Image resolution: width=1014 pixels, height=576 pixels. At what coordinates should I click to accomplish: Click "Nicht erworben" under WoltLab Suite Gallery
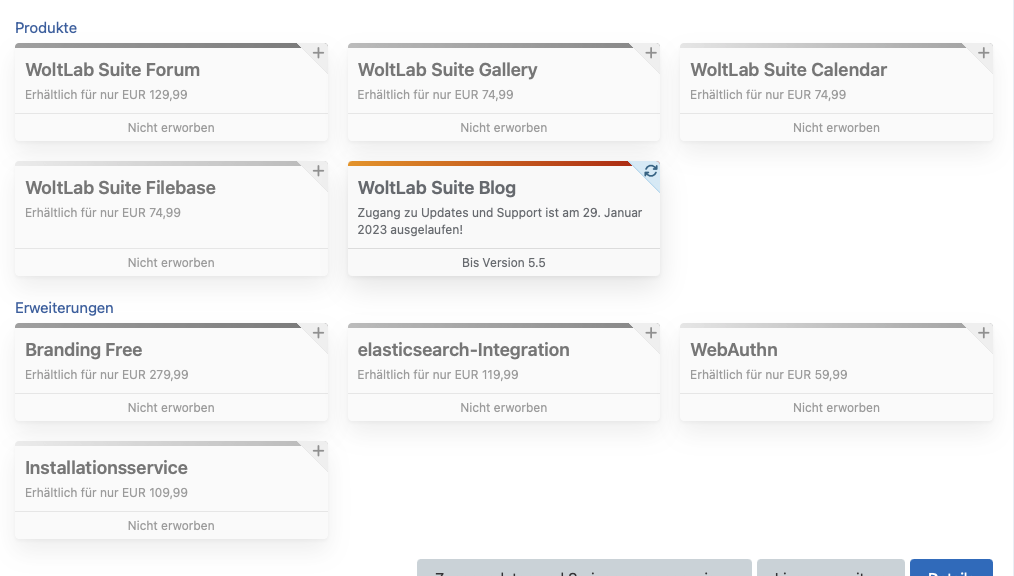tap(503, 128)
